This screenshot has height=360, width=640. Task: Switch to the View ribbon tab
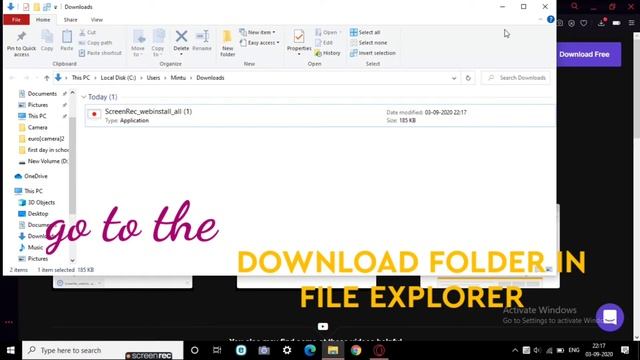[97, 20]
